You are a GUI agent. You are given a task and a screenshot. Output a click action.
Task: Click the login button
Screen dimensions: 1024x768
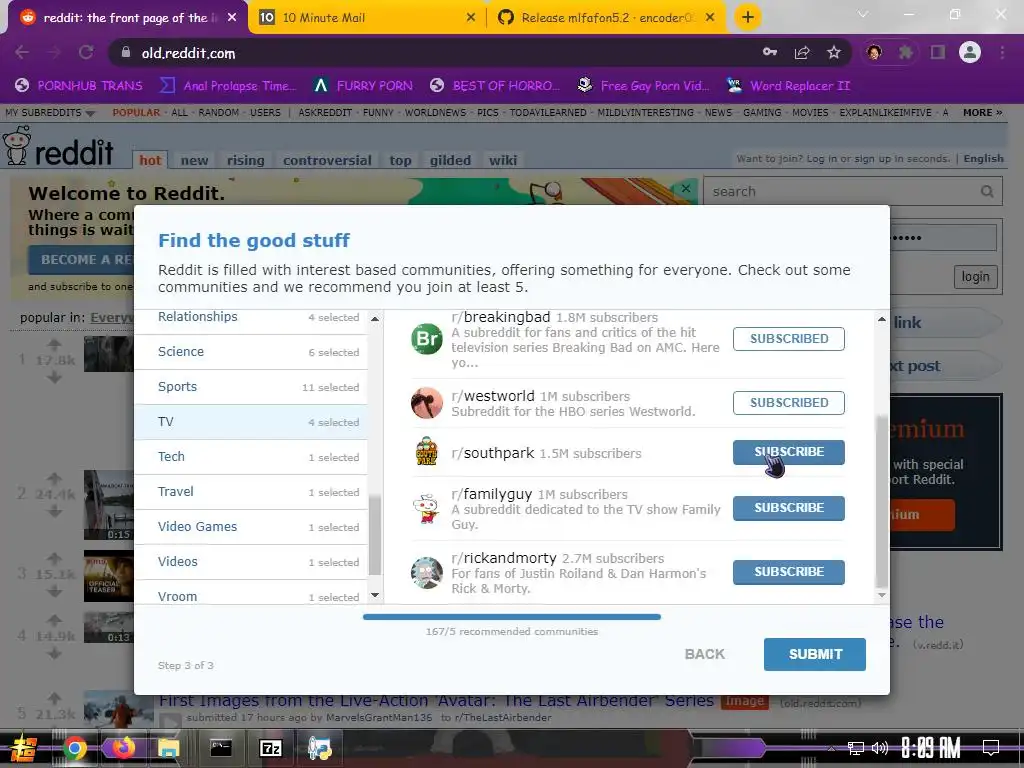point(975,277)
